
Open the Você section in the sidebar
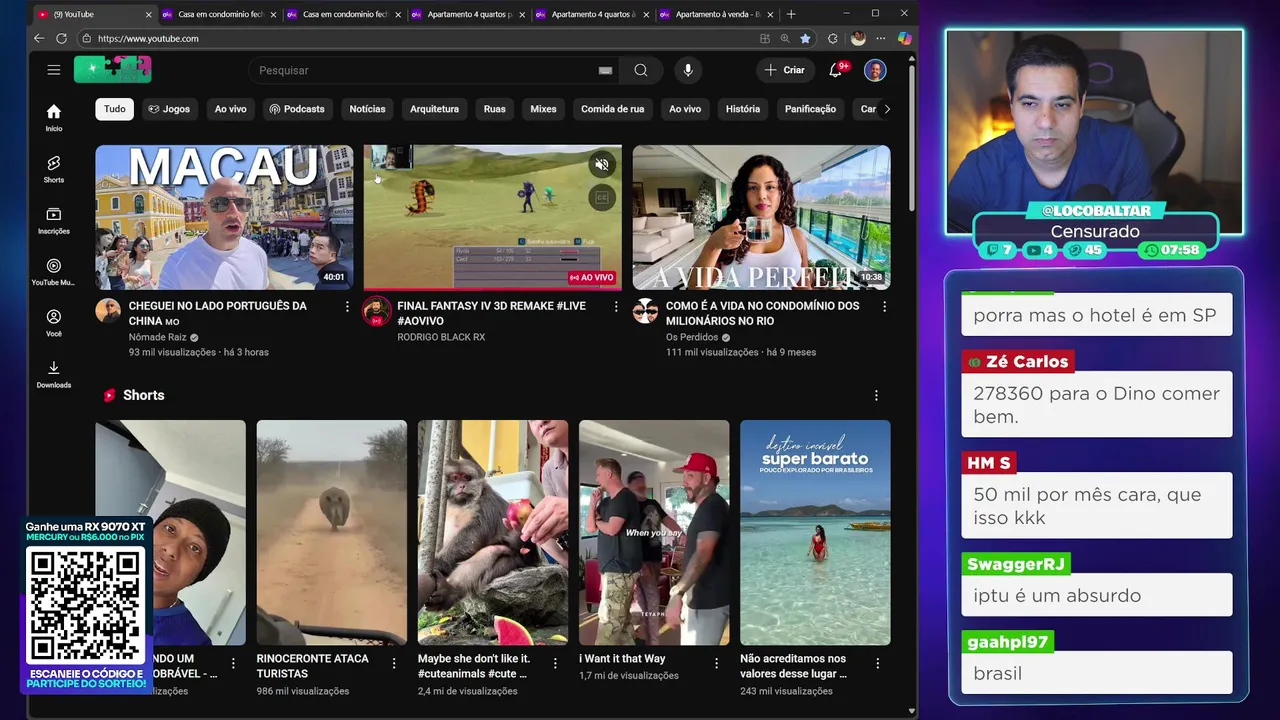pyautogui.click(x=54, y=322)
